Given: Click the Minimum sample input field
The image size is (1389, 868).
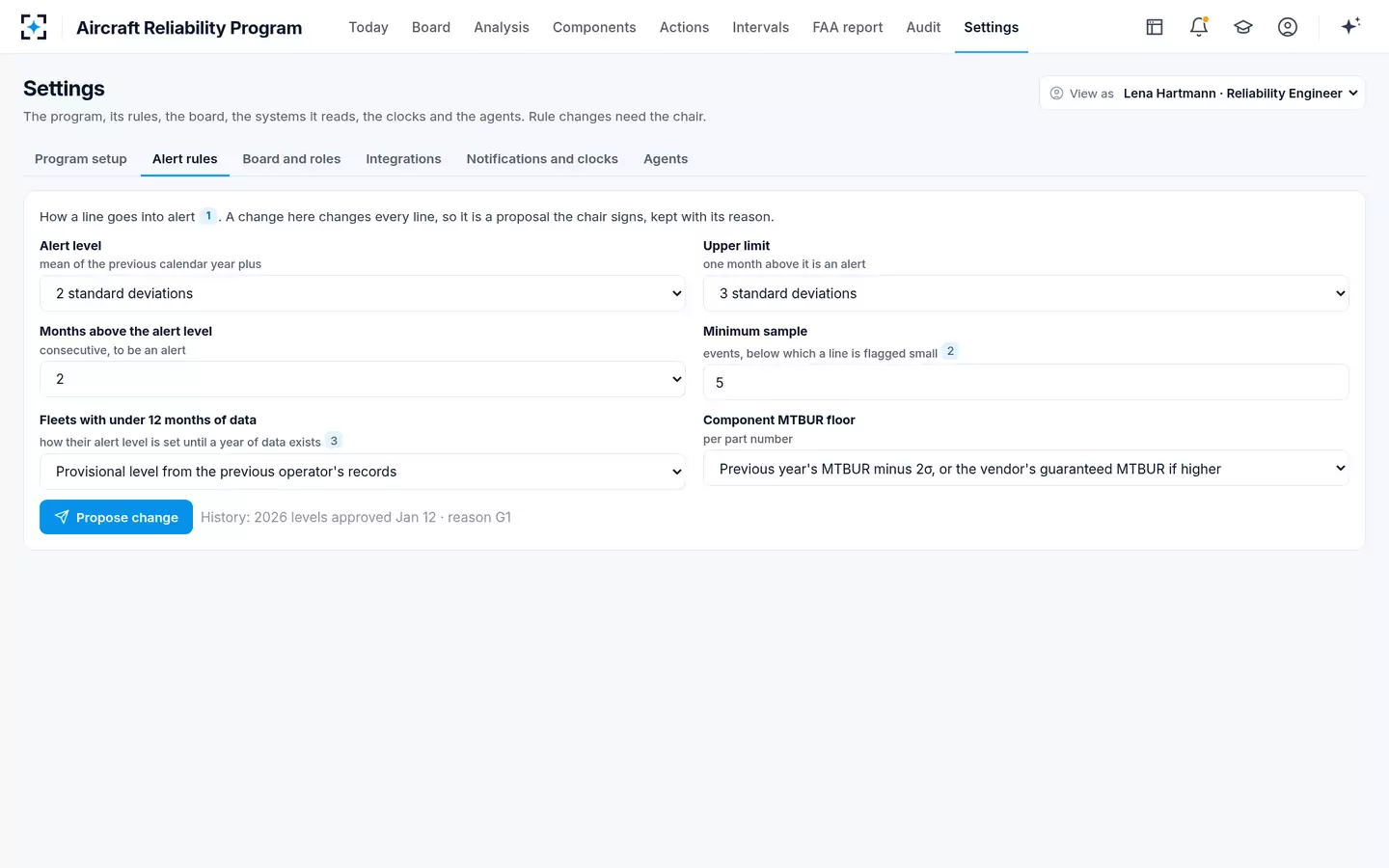Looking at the screenshot, I should coord(1026,382).
